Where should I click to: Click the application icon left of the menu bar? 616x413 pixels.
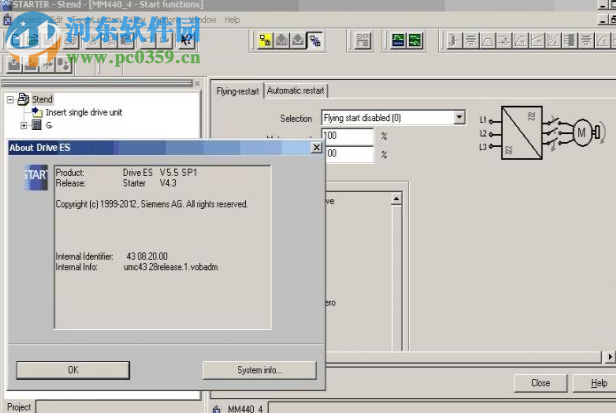pyautogui.click(x=7, y=20)
